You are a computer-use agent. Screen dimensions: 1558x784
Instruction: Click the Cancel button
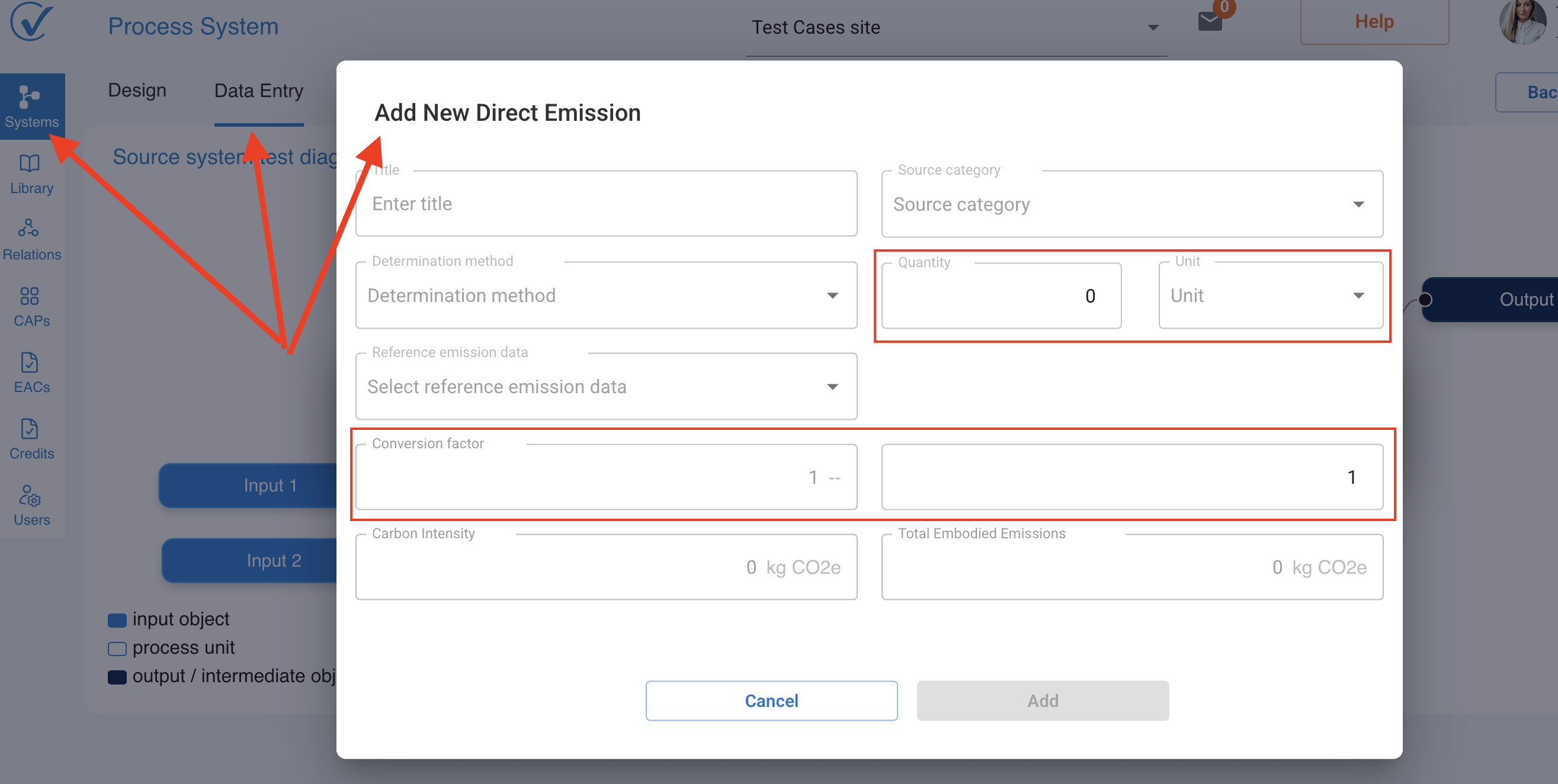click(x=771, y=701)
